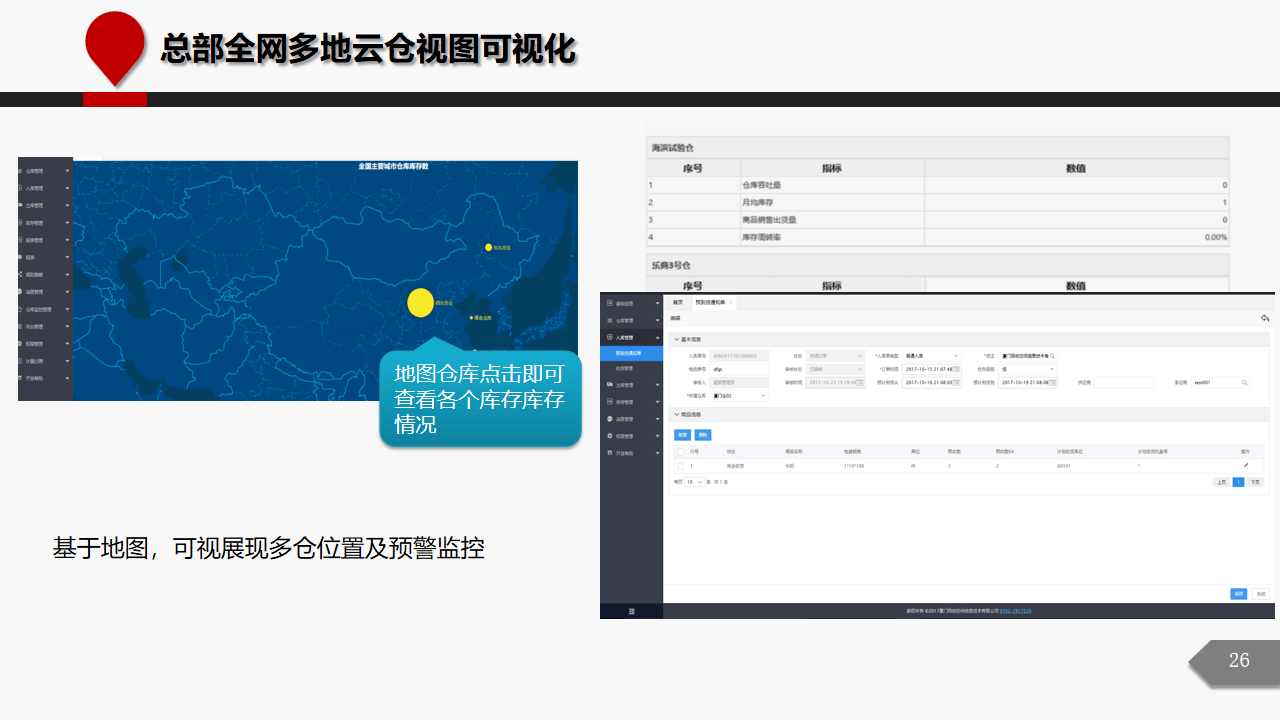Click the 关闭 button at form bottom
Image resolution: width=1280 pixels, height=720 pixels.
pyautogui.click(x=1260, y=593)
